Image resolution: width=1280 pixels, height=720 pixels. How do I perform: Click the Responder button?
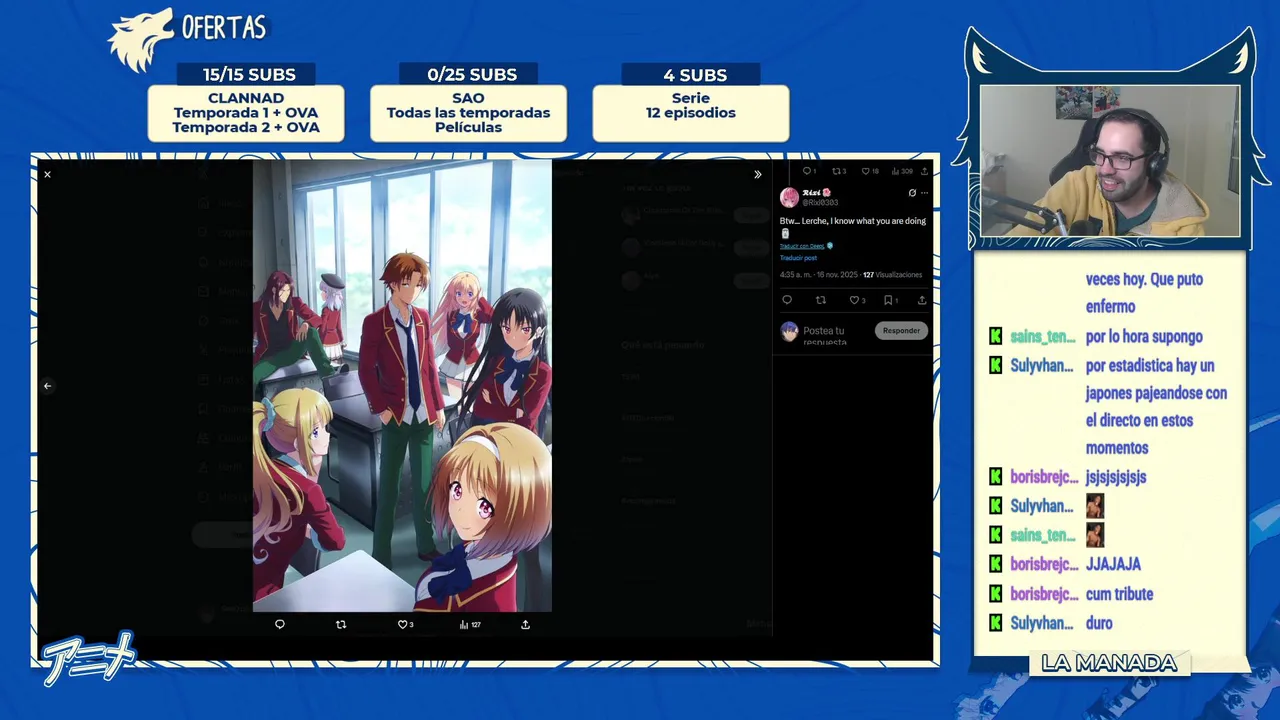coord(901,330)
